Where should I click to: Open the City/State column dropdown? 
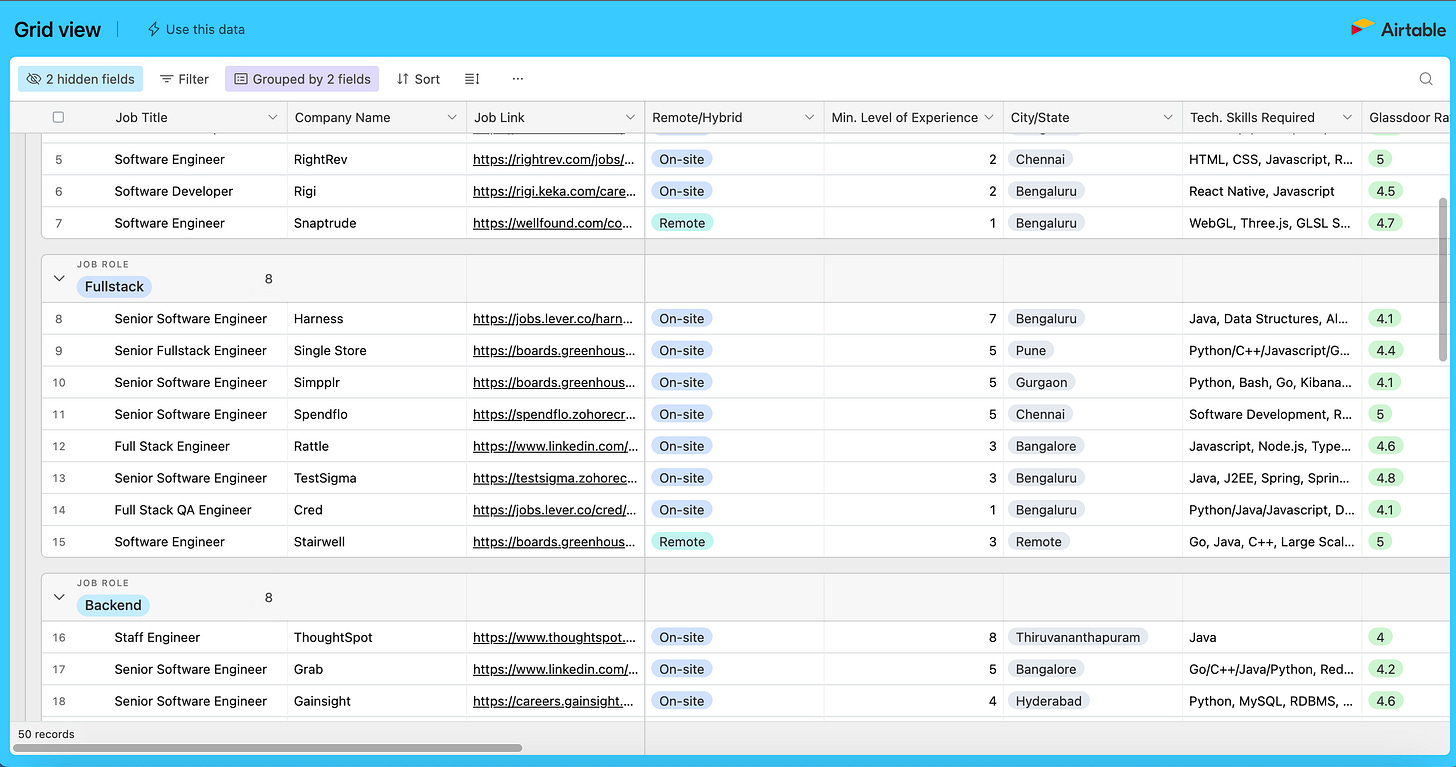click(1167, 117)
